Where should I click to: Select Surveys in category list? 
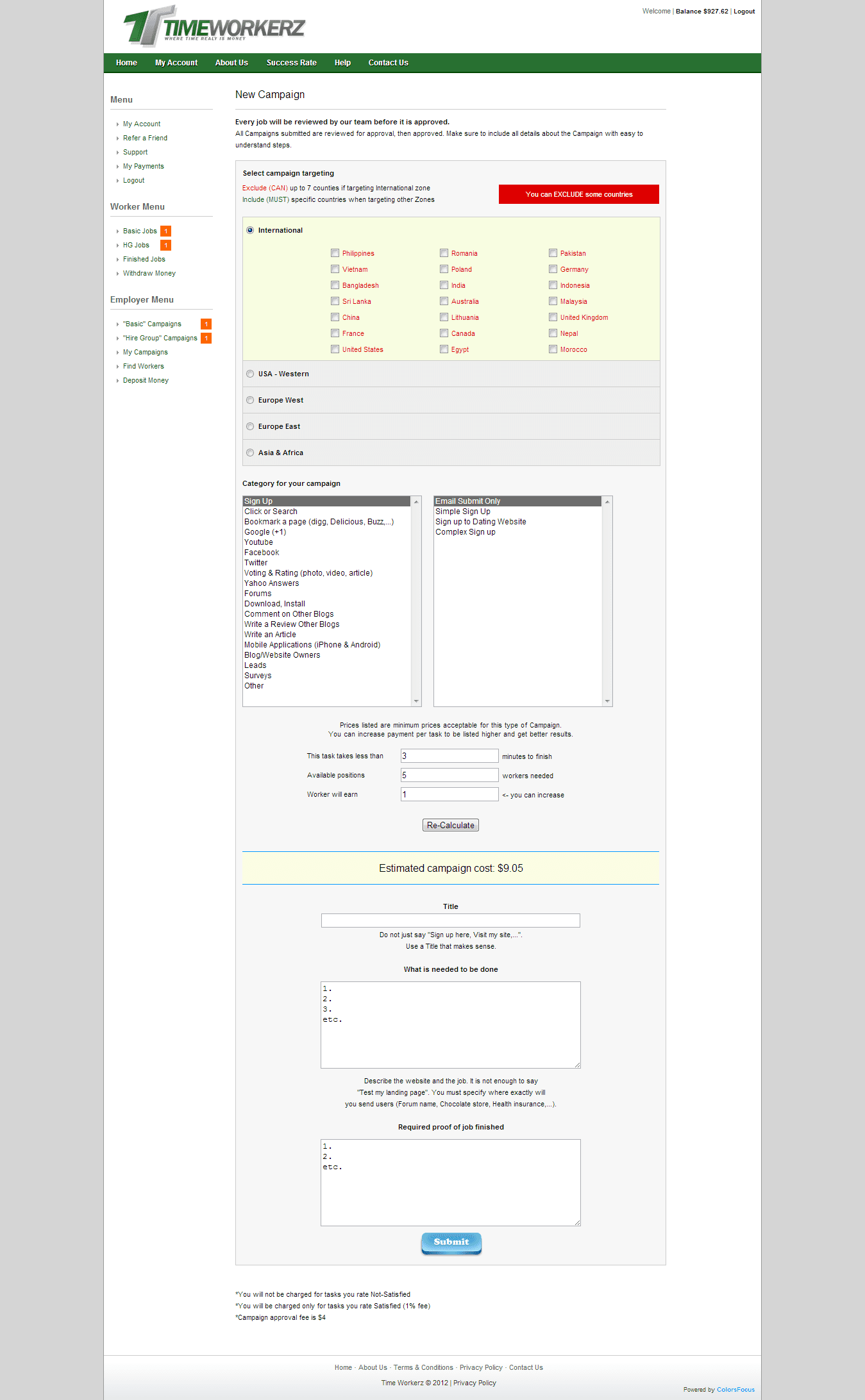pyautogui.click(x=326, y=676)
